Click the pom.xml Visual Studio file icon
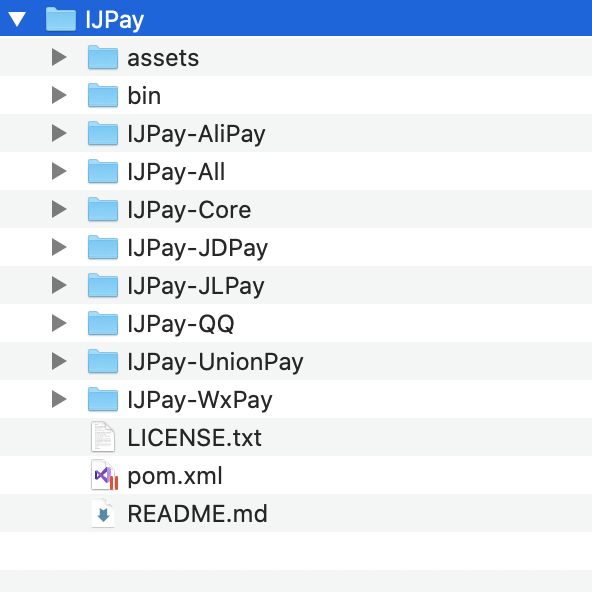The height and width of the screenshot is (592, 592). coord(105,475)
